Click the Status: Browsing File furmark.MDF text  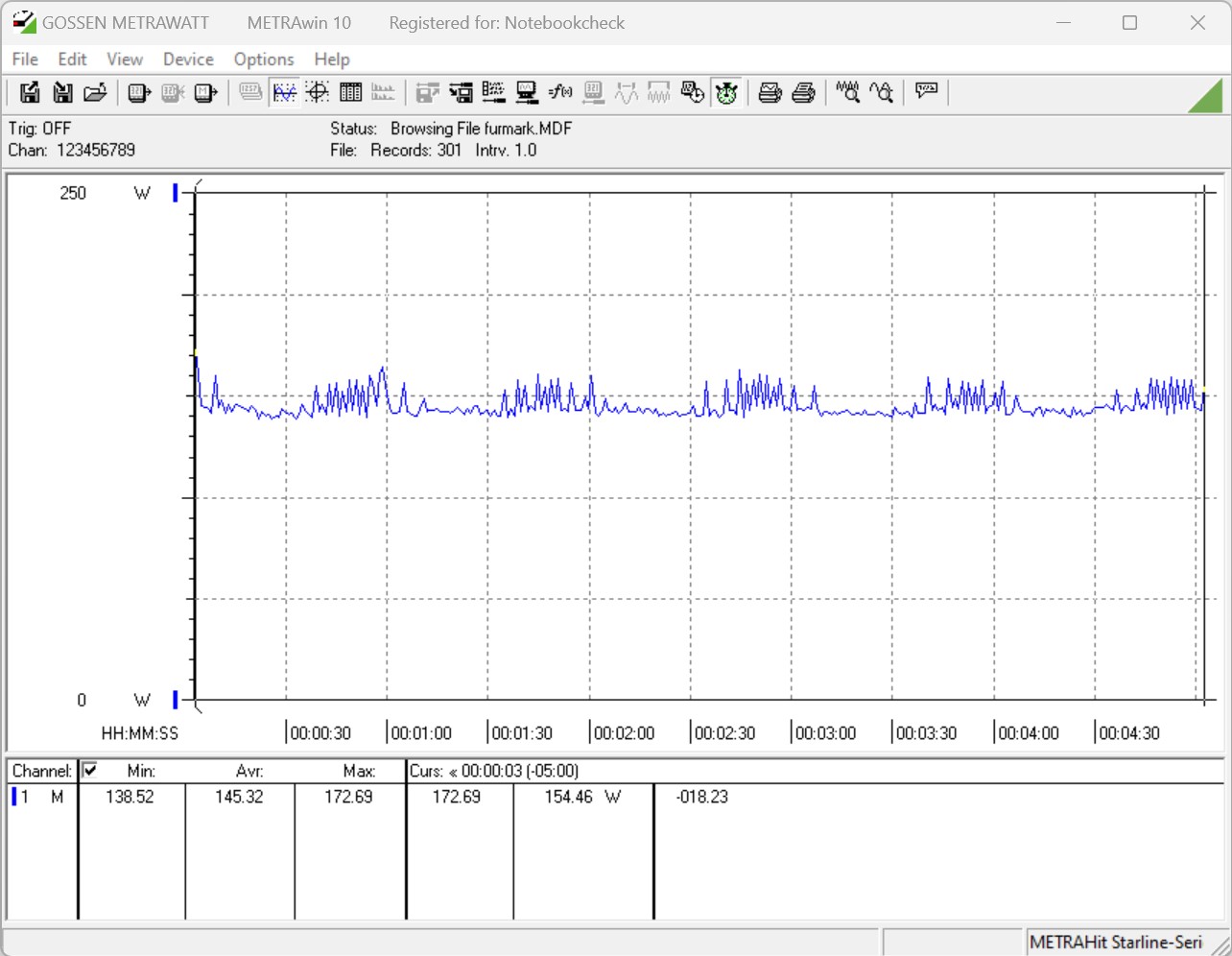451,129
